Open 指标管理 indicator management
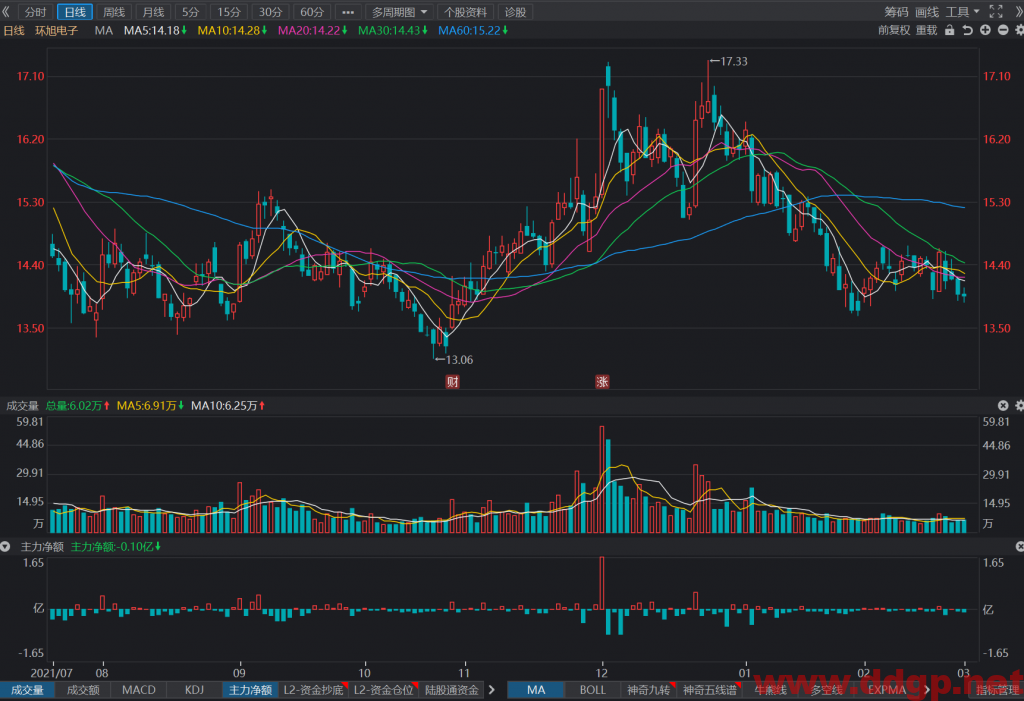The image size is (1024, 701). 997,690
